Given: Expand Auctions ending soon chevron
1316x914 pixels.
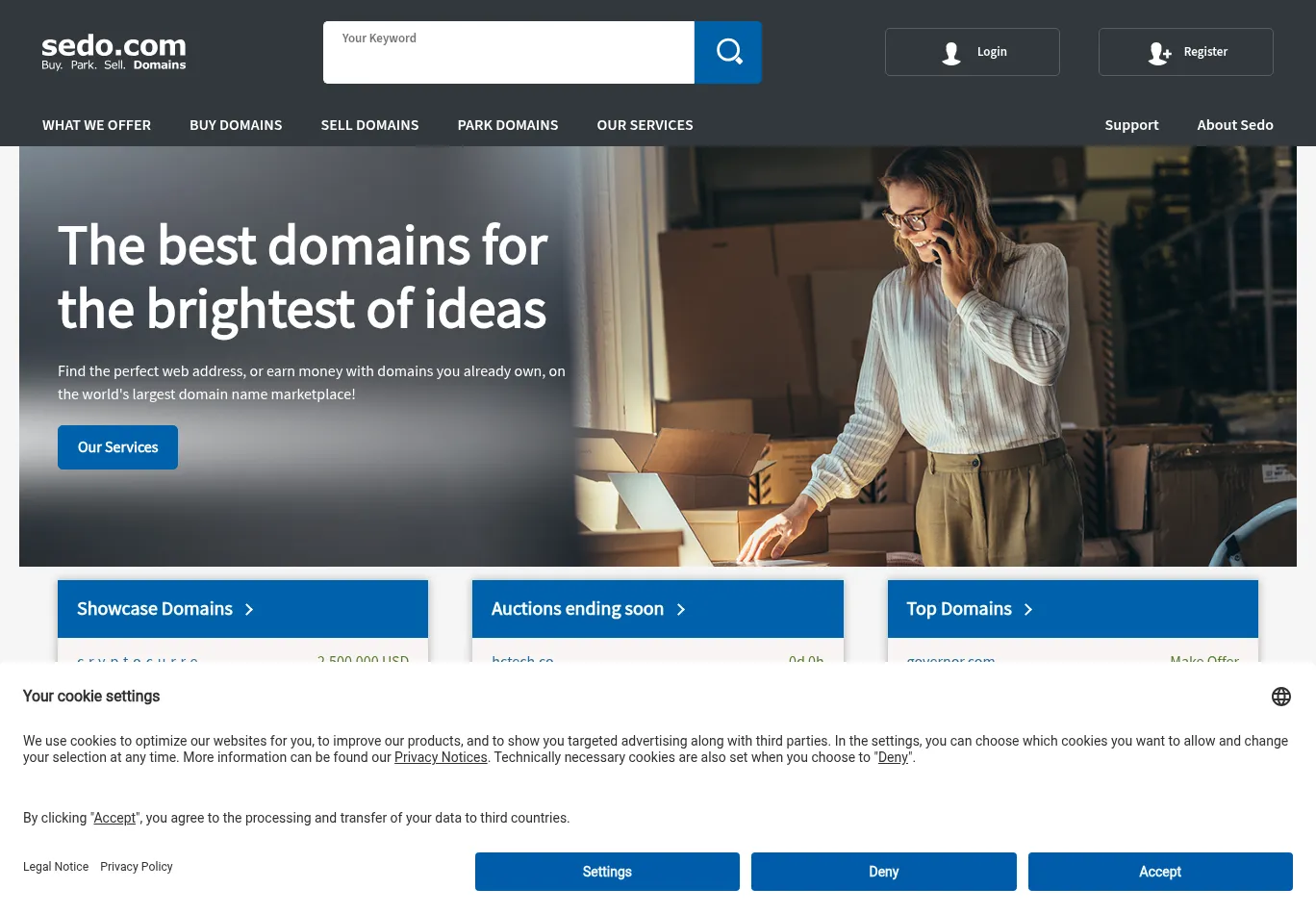Looking at the screenshot, I should coord(681,610).
